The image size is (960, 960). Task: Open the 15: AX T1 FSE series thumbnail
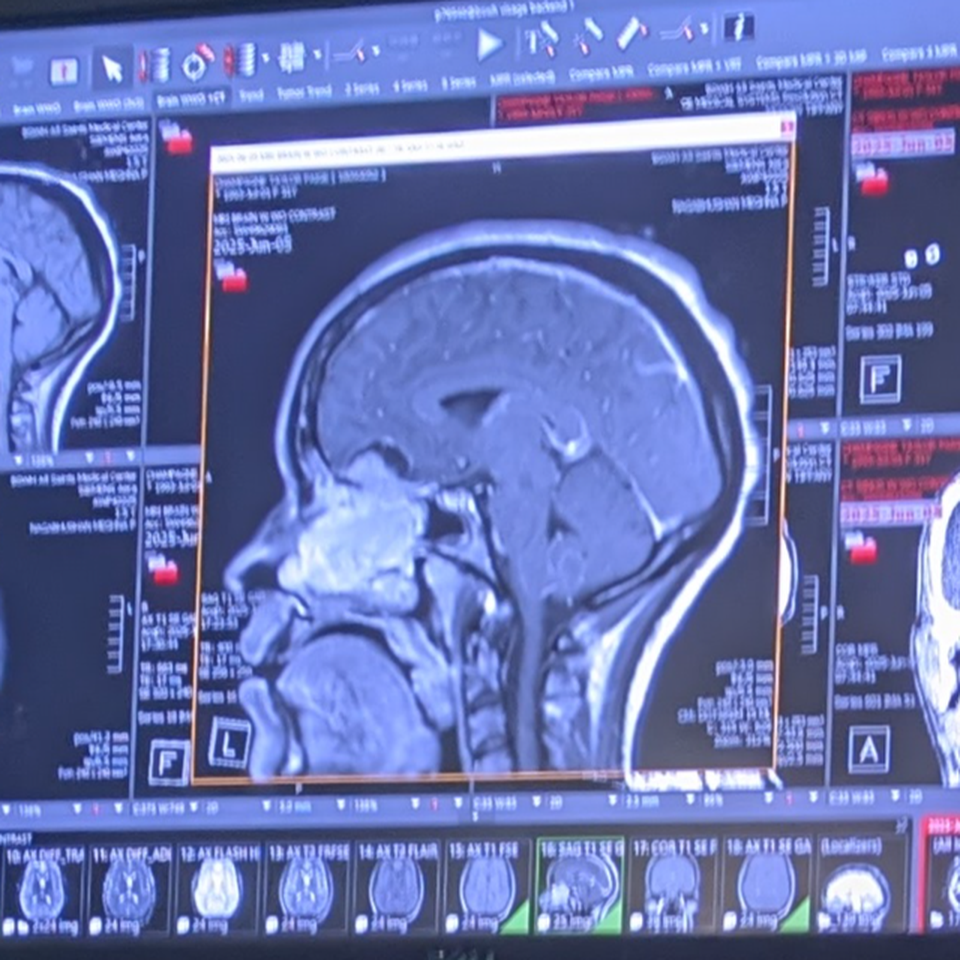(x=488, y=887)
